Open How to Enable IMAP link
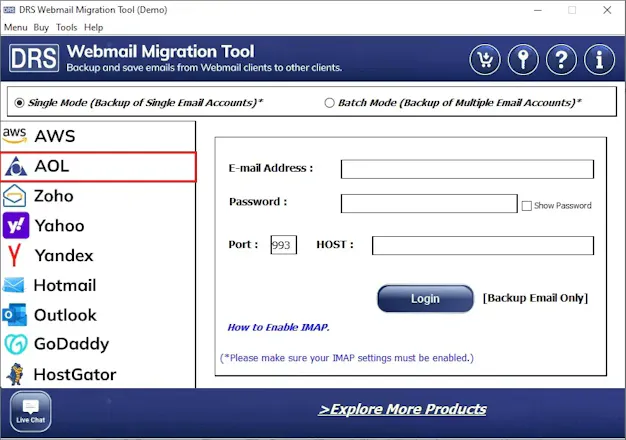Viewport: 626px width, 440px height. pyautogui.click(x=278, y=327)
